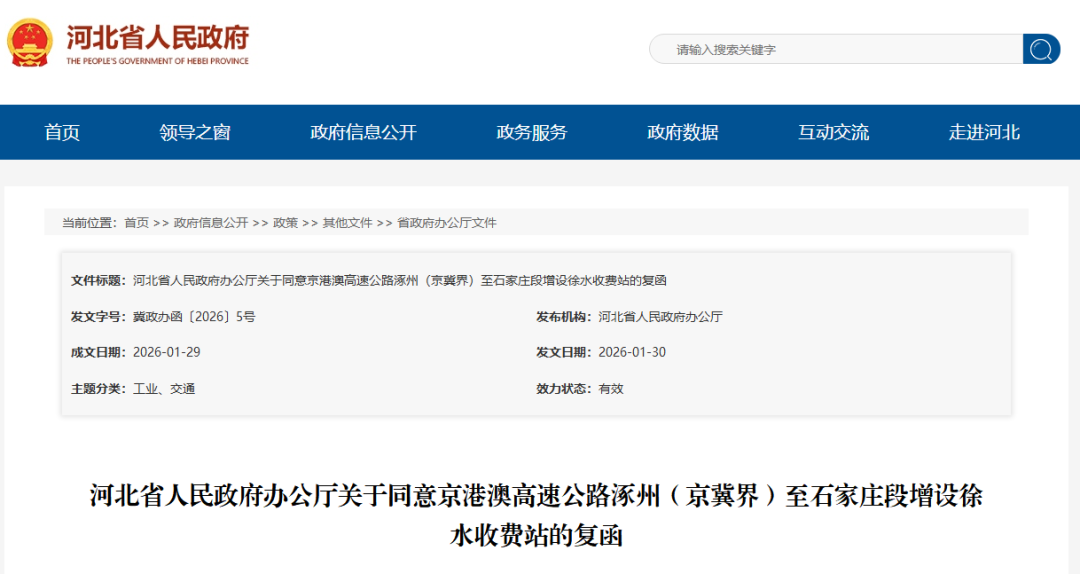Open the 政府数据 navigation item
Image resolution: width=1080 pixels, height=574 pixels.
point(683,132)
